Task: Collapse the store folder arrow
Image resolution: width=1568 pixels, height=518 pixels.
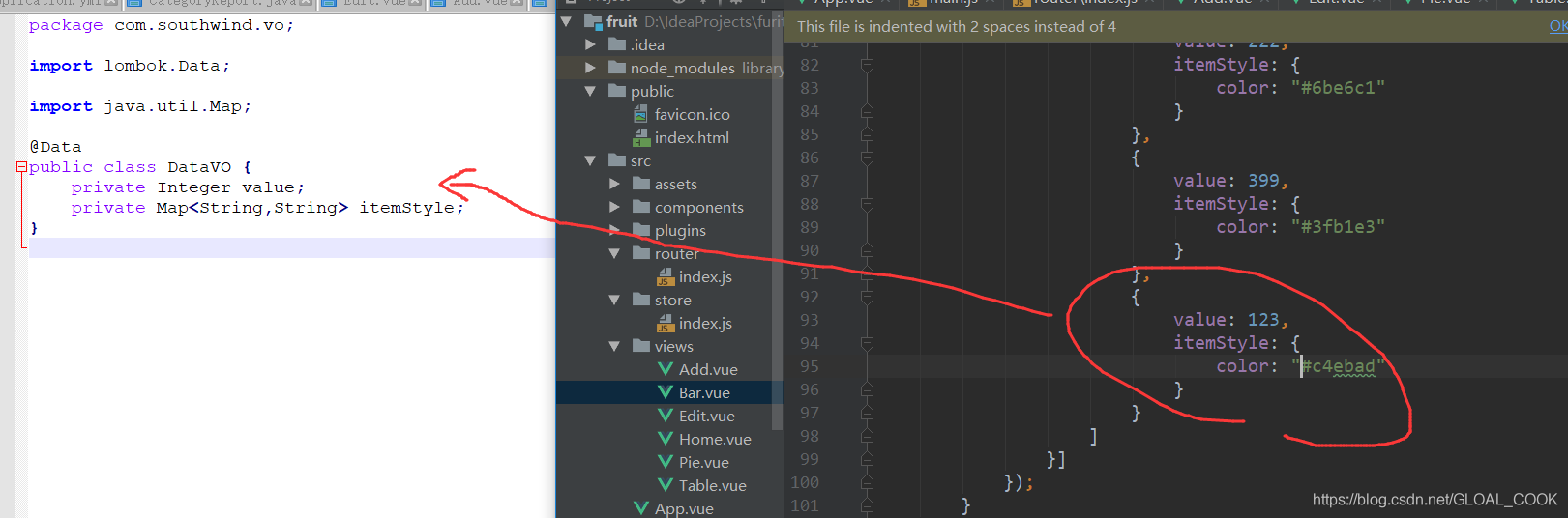Action: point(614,300)
